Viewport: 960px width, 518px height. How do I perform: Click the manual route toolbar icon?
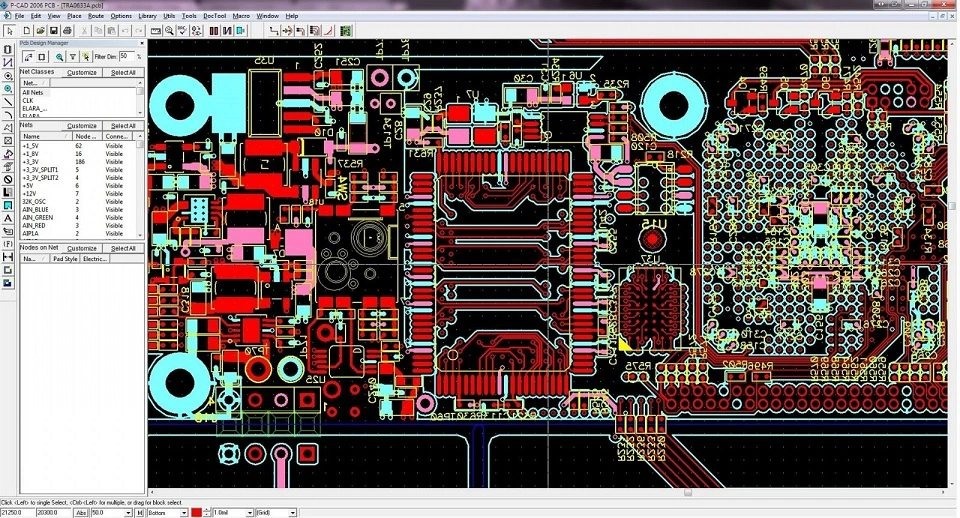274,31
